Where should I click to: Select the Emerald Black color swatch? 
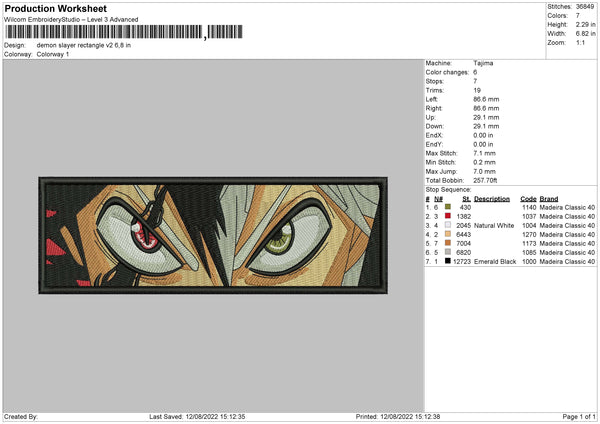click(448, 261)
